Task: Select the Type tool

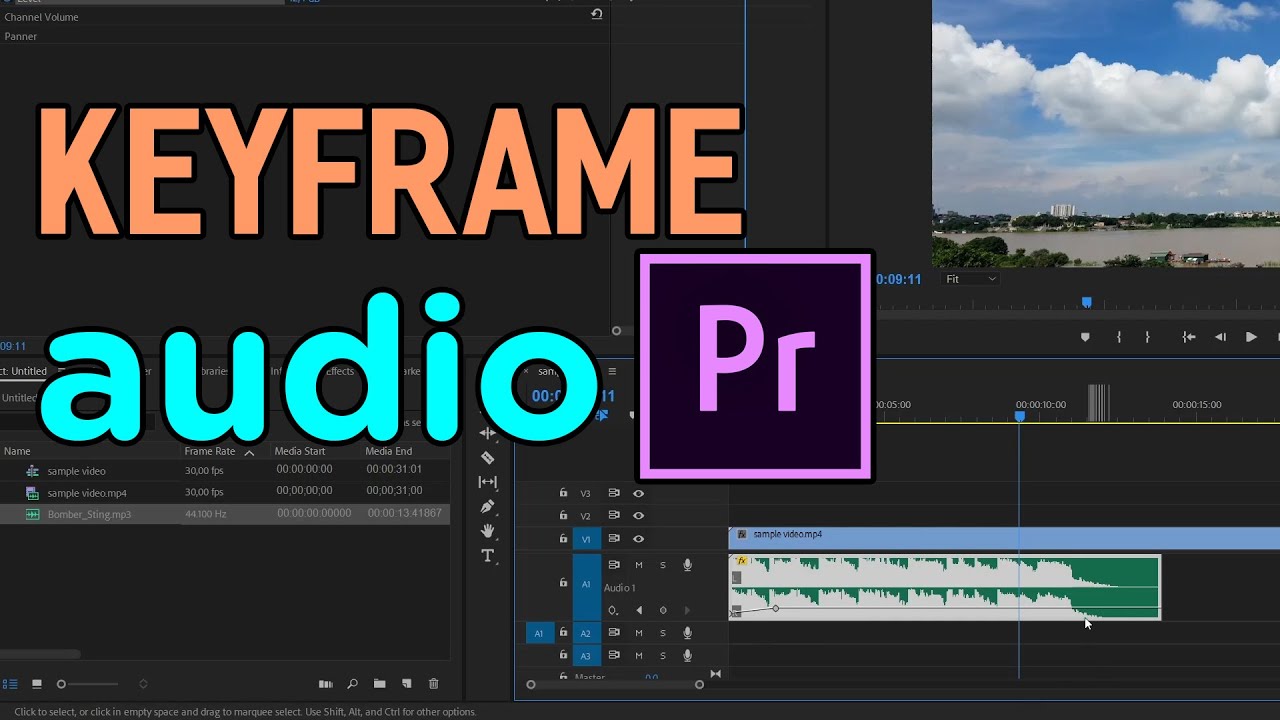Action: click(488, 556)
